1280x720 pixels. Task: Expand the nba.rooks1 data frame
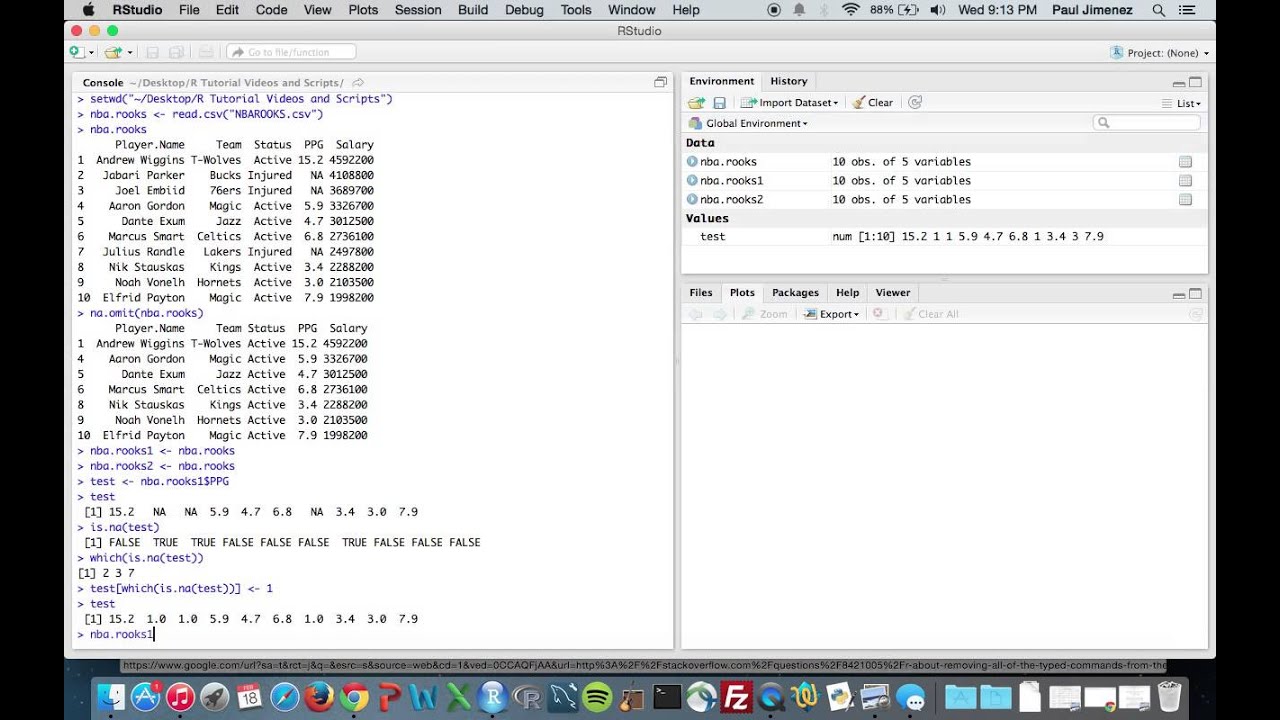(x=692, y=181)
